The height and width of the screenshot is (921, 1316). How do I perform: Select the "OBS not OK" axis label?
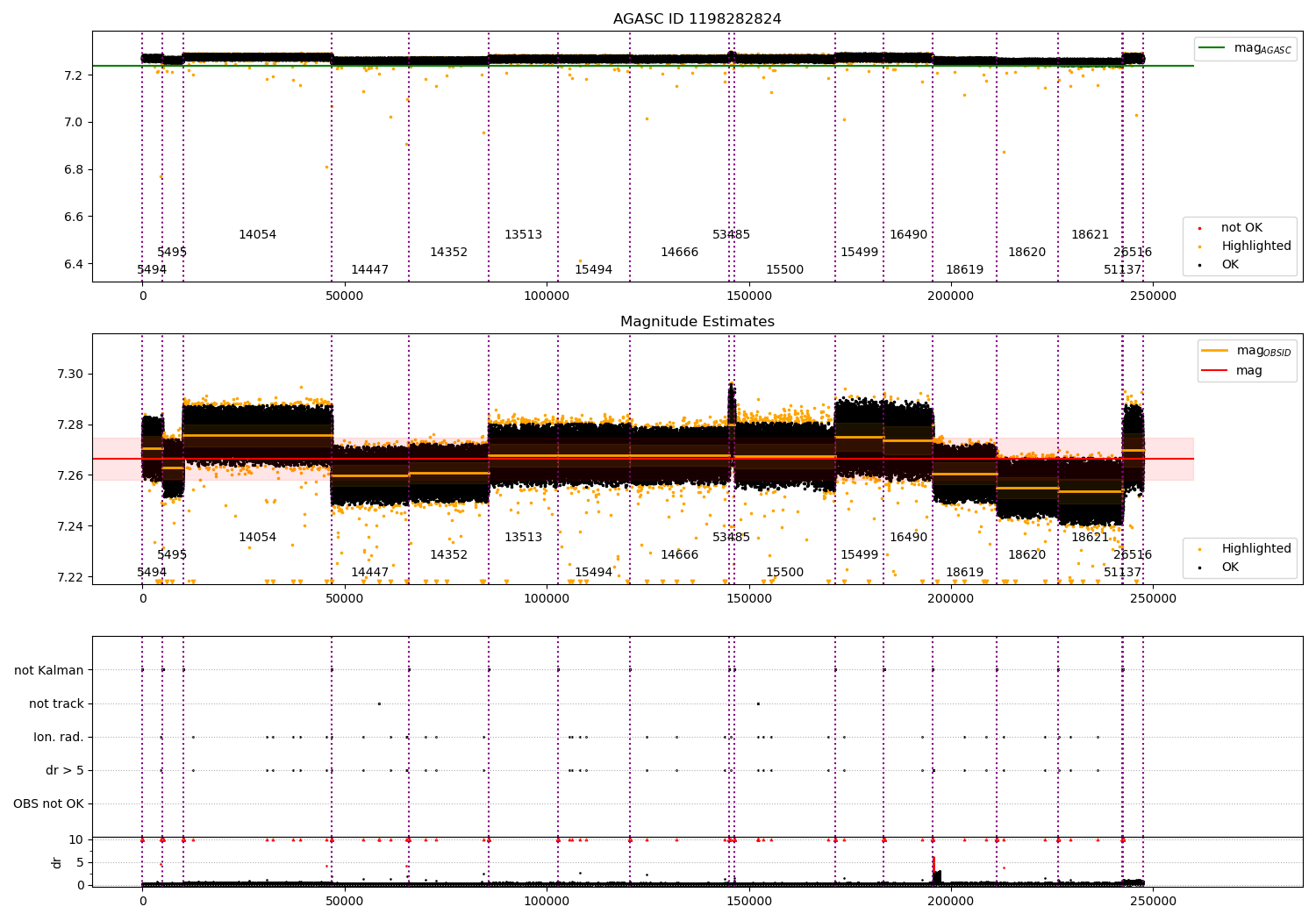coord(48,804)
